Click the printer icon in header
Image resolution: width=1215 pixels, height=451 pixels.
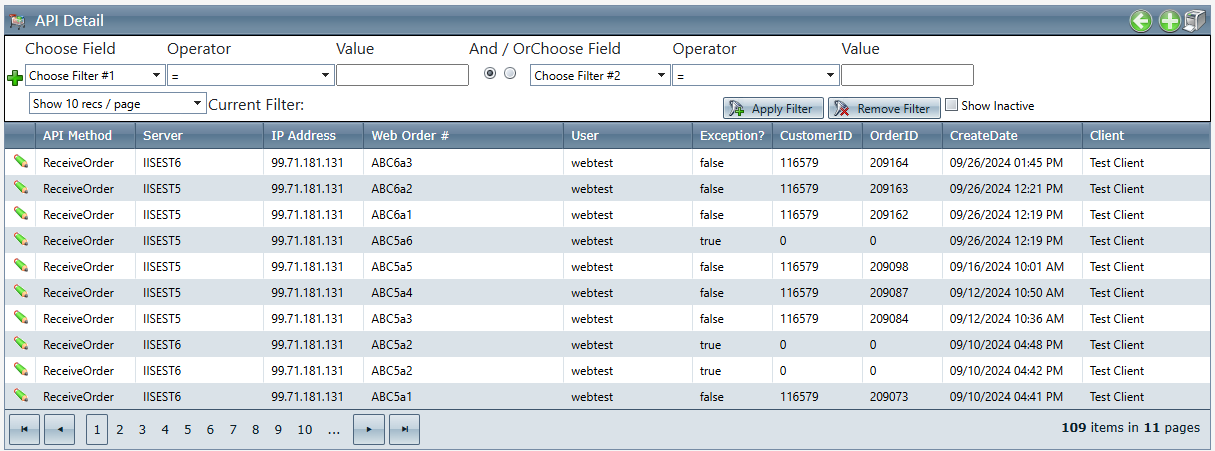point(1194,21)
